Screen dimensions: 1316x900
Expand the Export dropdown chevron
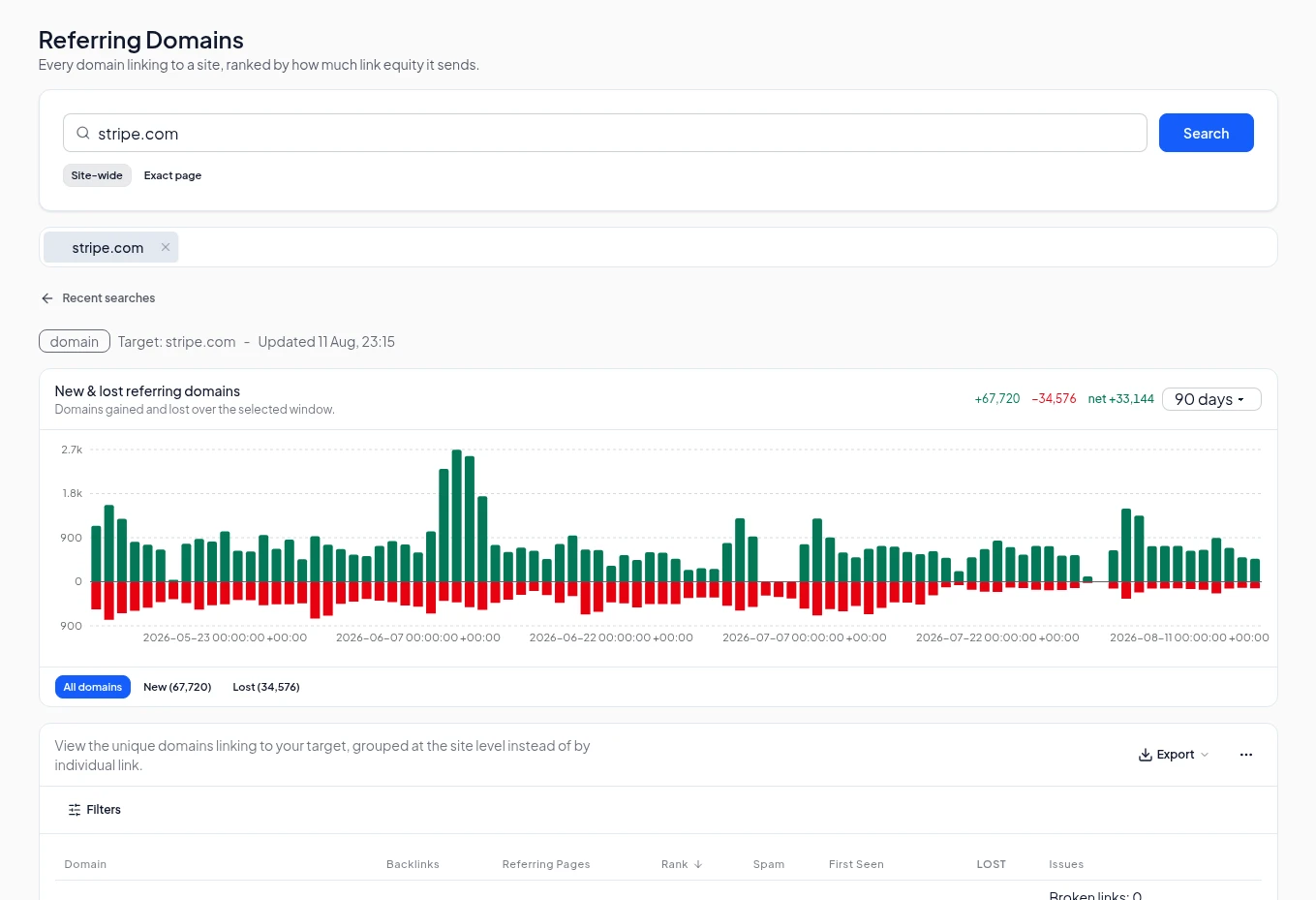(x=1205, y=755)
